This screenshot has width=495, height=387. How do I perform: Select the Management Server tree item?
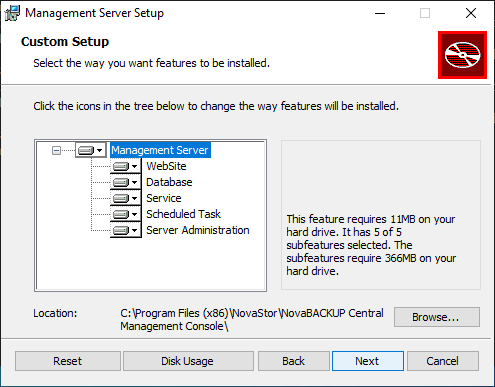tap(160, 150)
